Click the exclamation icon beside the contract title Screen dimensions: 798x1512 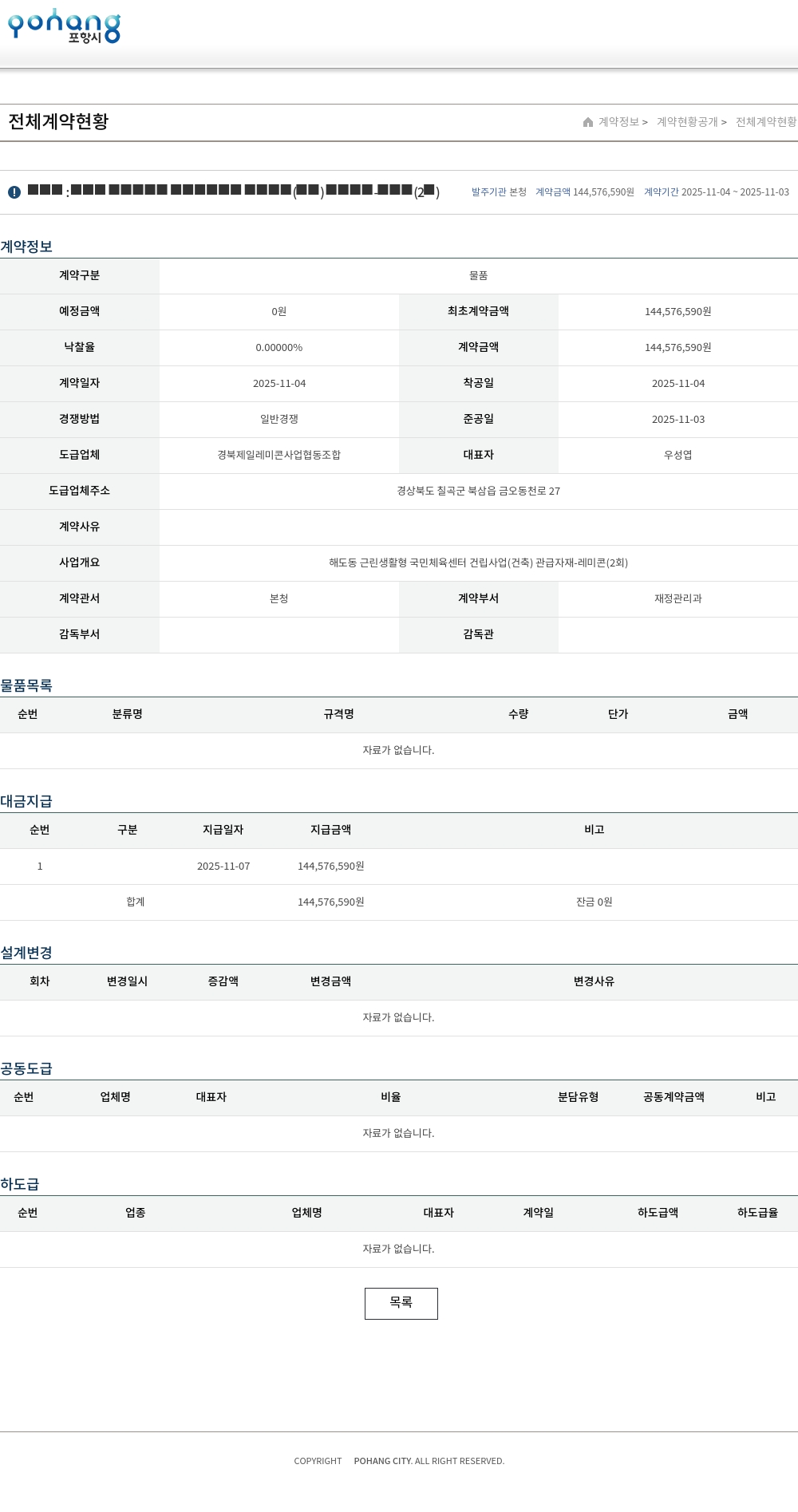coord(14,192)
